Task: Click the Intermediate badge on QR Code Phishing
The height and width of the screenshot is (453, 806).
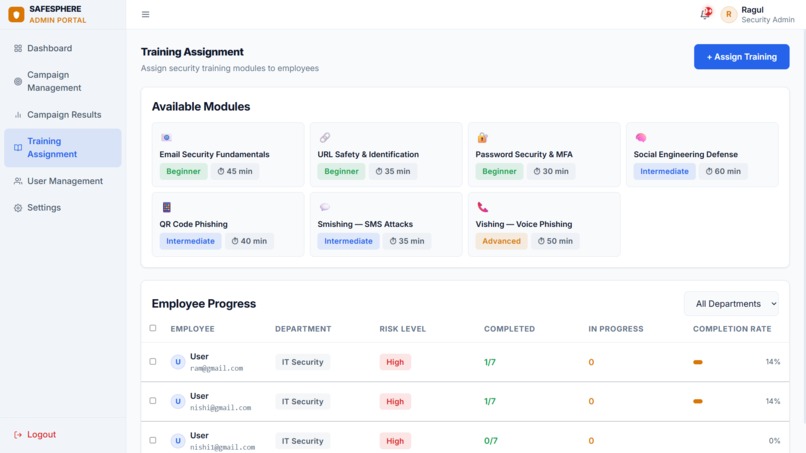Action: tap(190, 241)
